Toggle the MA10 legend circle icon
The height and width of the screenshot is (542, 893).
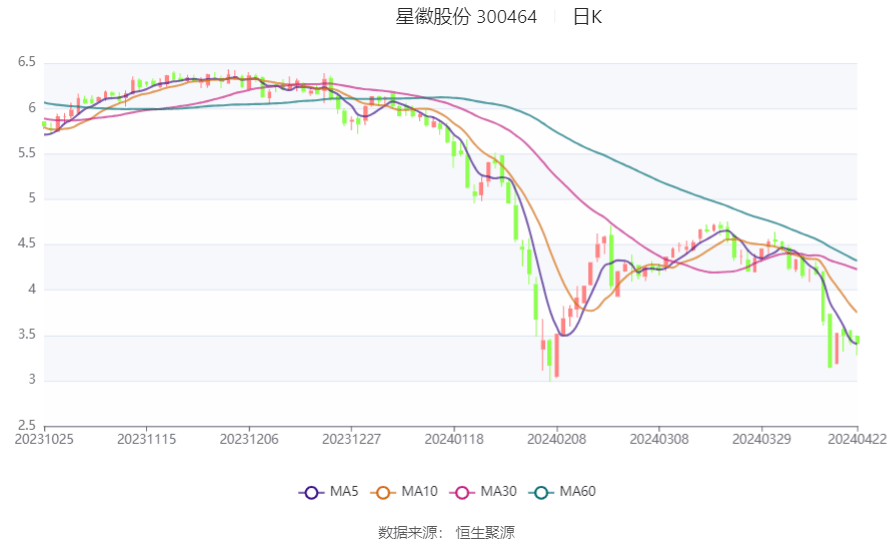pos(383,492)
